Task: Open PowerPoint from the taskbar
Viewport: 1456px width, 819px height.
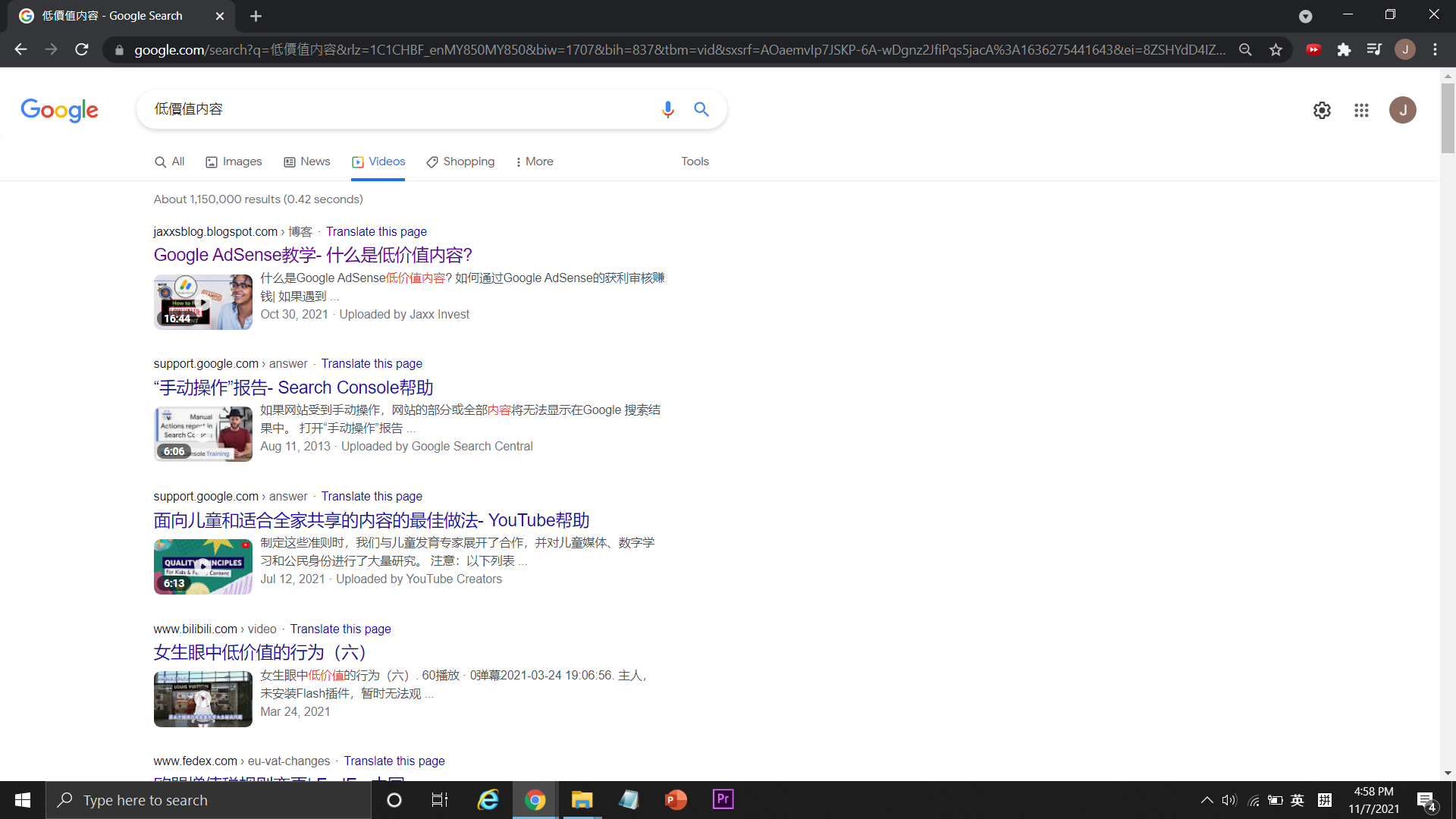Action: coord(675,800)
